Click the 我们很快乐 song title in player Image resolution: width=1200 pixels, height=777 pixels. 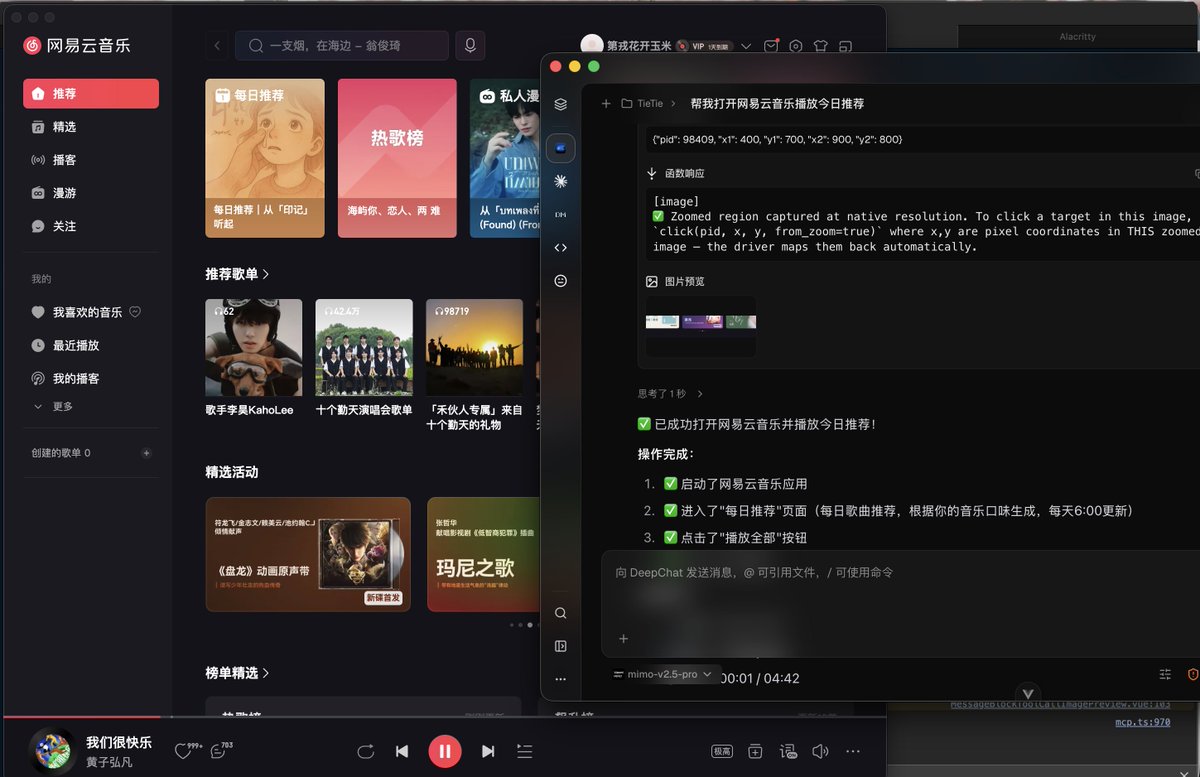click(x=119, y=742)
